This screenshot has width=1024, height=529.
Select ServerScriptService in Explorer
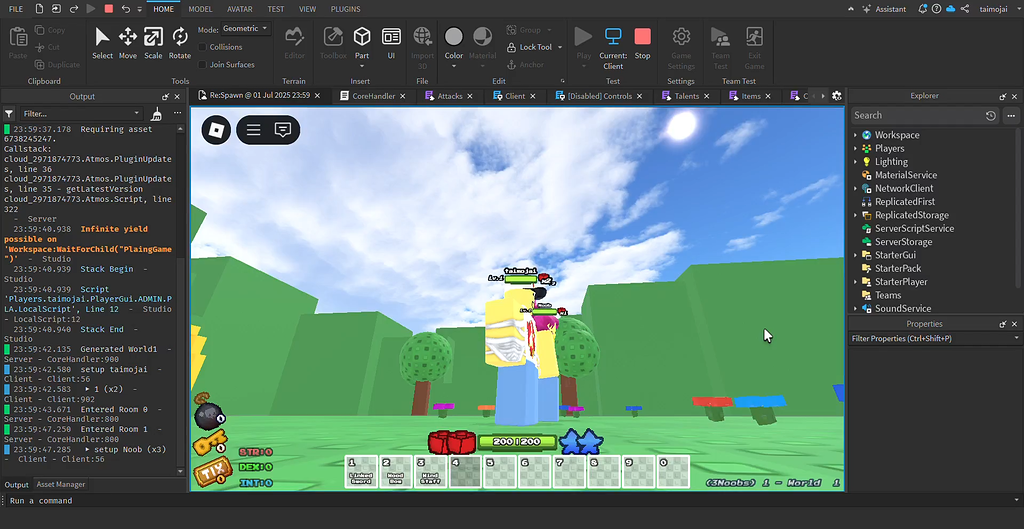(x=914, y=229)
